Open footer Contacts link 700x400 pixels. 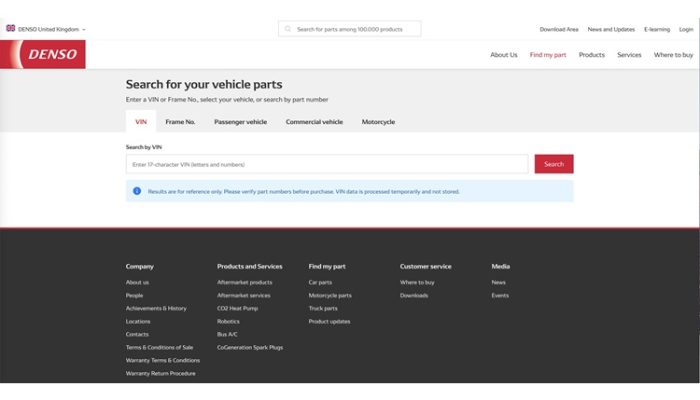[x=137, y=334]
